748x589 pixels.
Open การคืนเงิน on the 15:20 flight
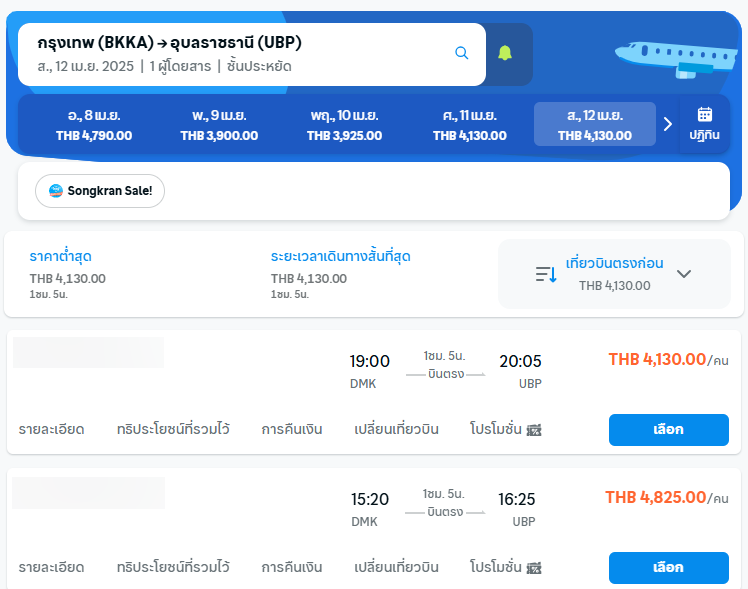(x=292, y=567)
